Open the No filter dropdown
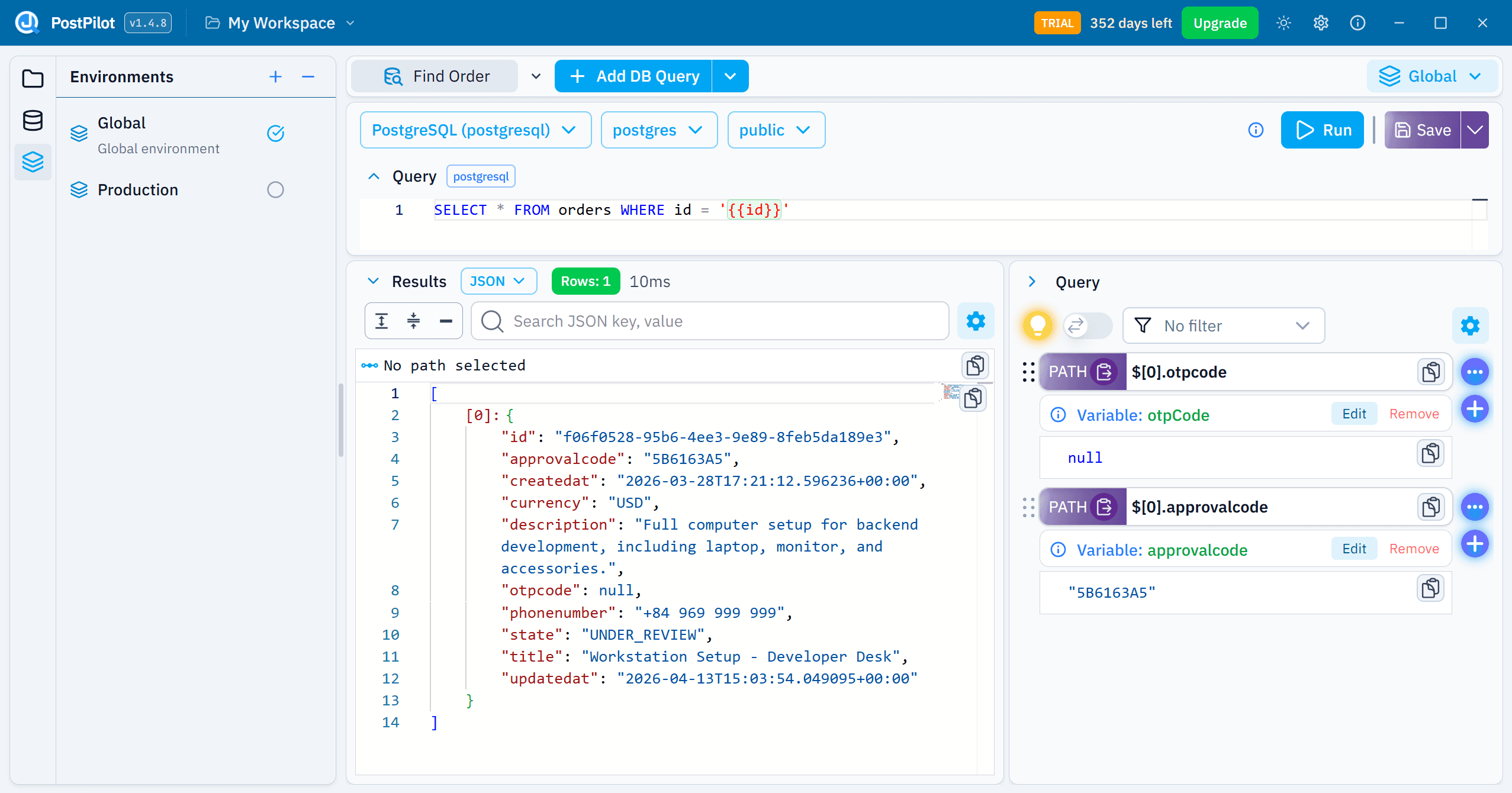Viewport: 1512px width, 793px height. 1223,325
